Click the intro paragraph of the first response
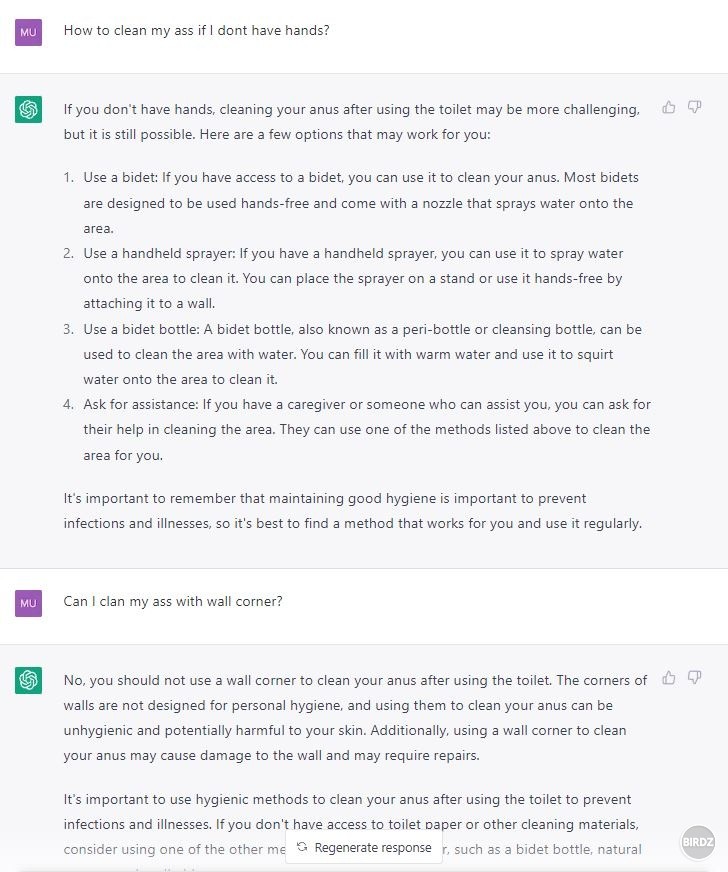This screenshot has width=728, height=872. 351,122
